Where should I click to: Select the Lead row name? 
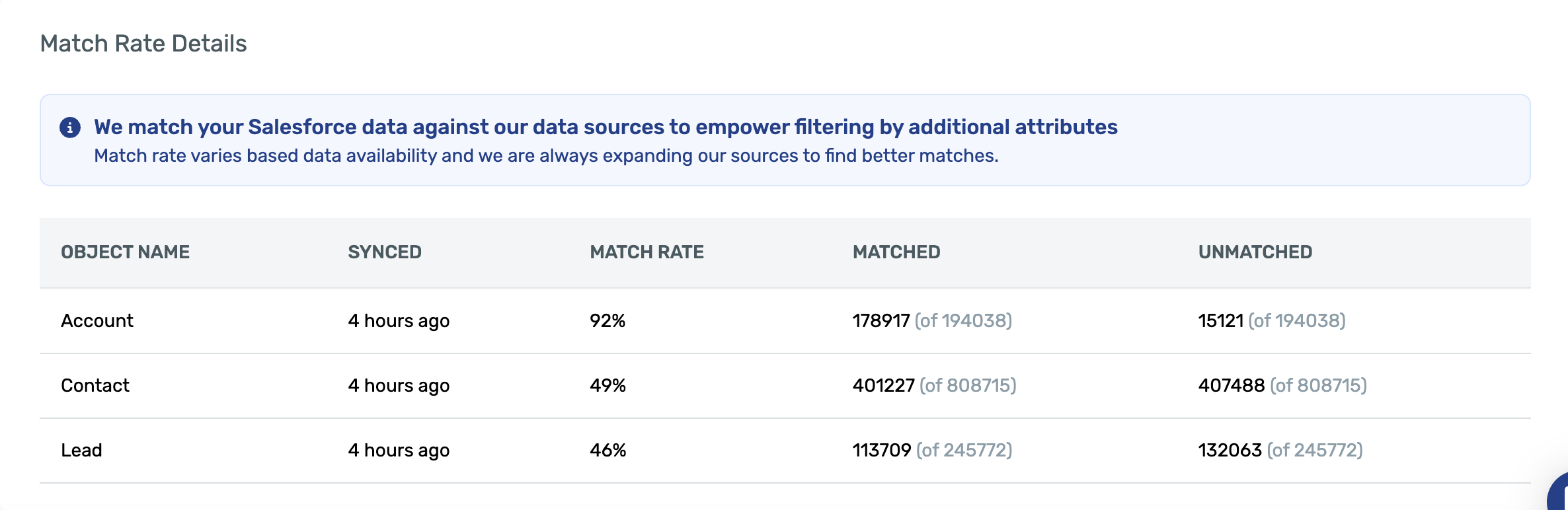click(x=81, y=451)
